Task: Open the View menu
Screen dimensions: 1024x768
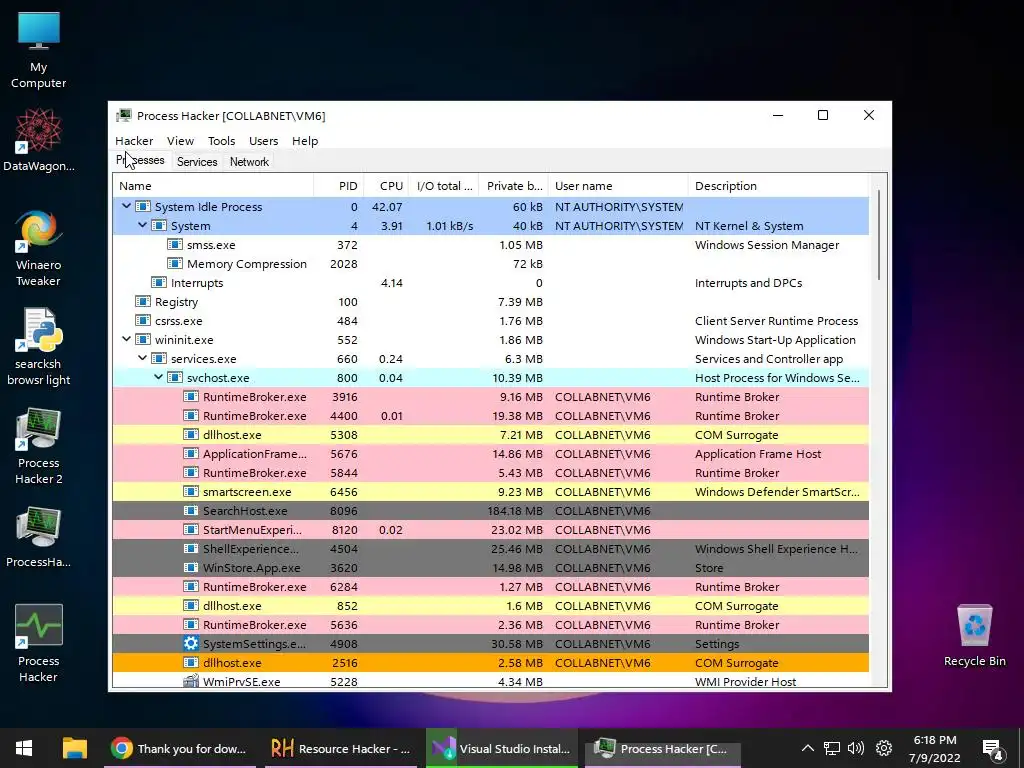Action: tap(180, 141)
